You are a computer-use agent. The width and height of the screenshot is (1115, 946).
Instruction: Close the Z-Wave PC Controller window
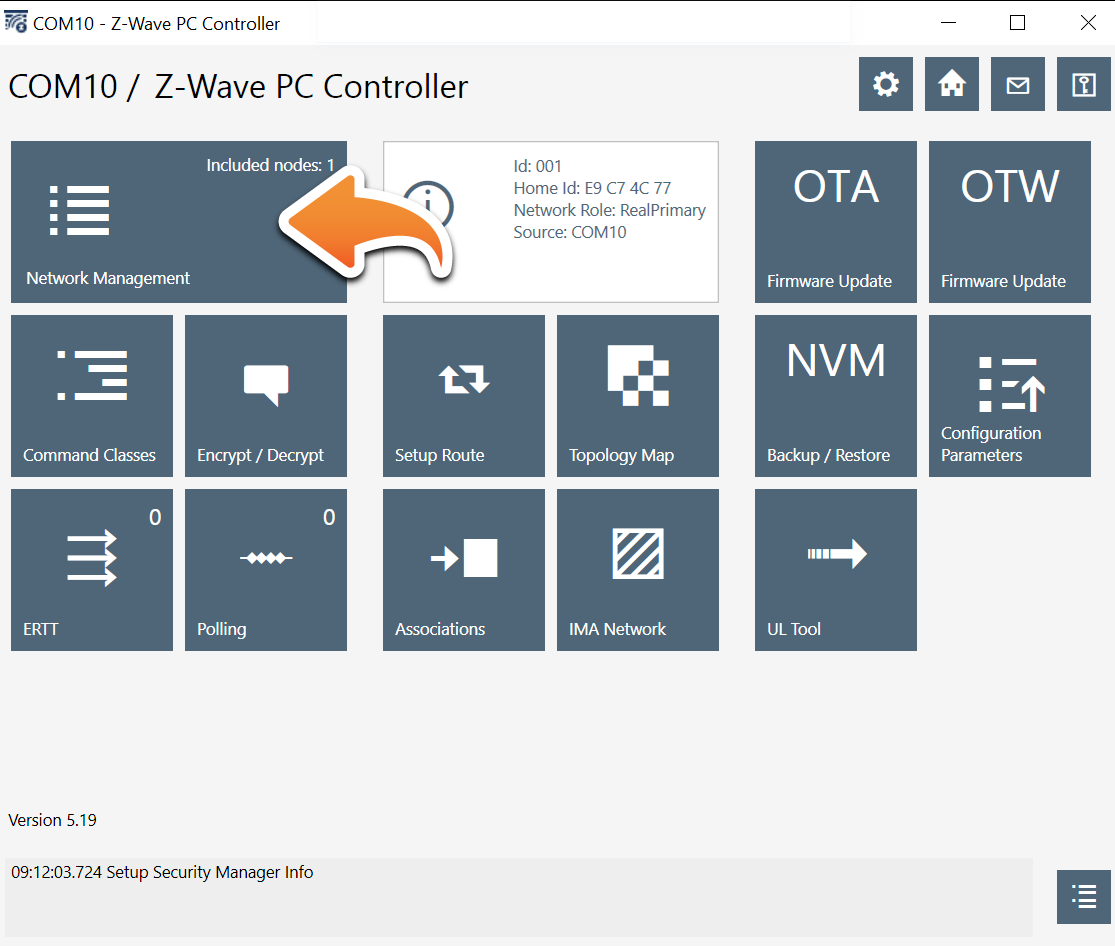click(x=1087, y=23)
